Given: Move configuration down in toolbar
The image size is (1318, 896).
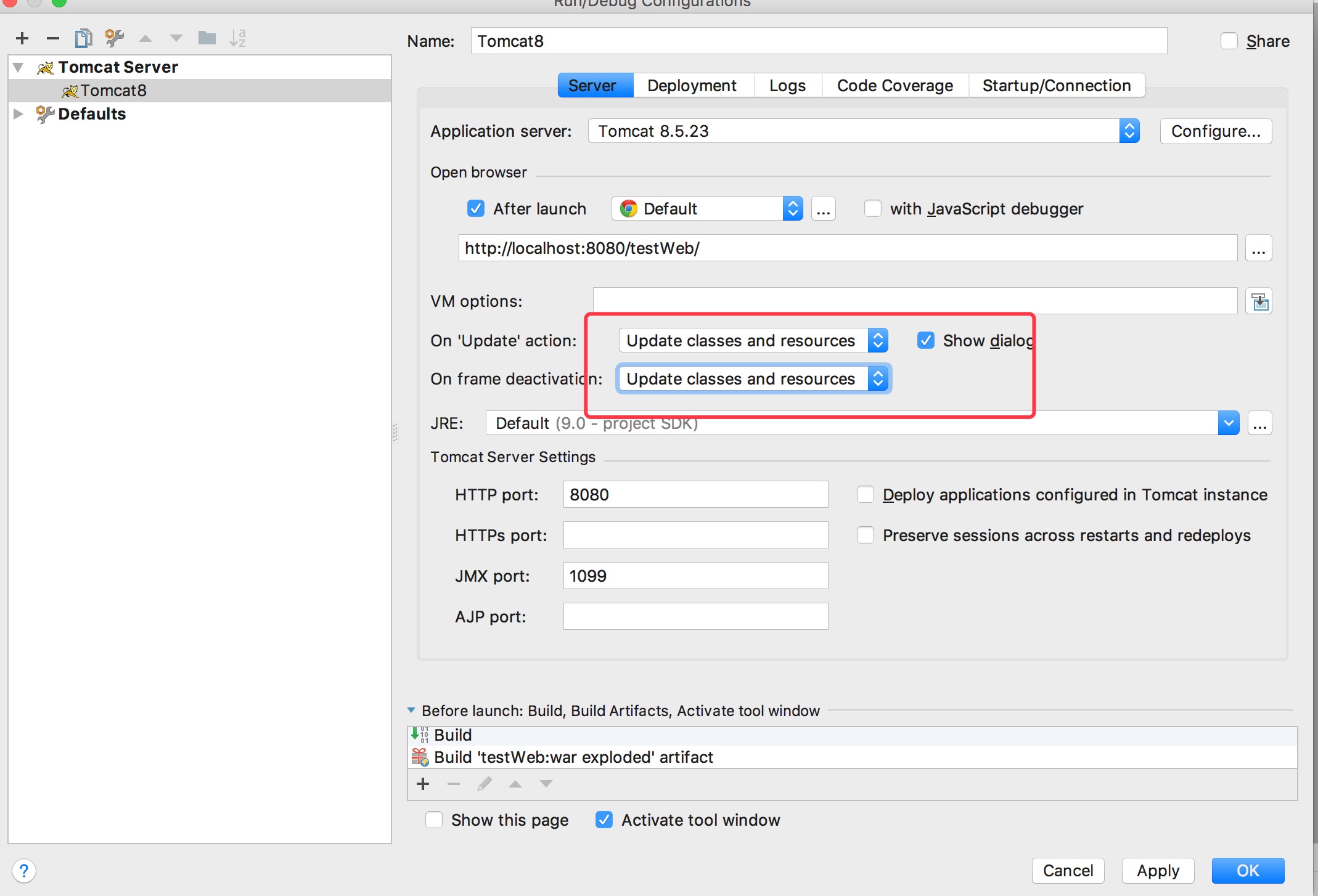Looking at the screenshot, I should coord(176,38).
